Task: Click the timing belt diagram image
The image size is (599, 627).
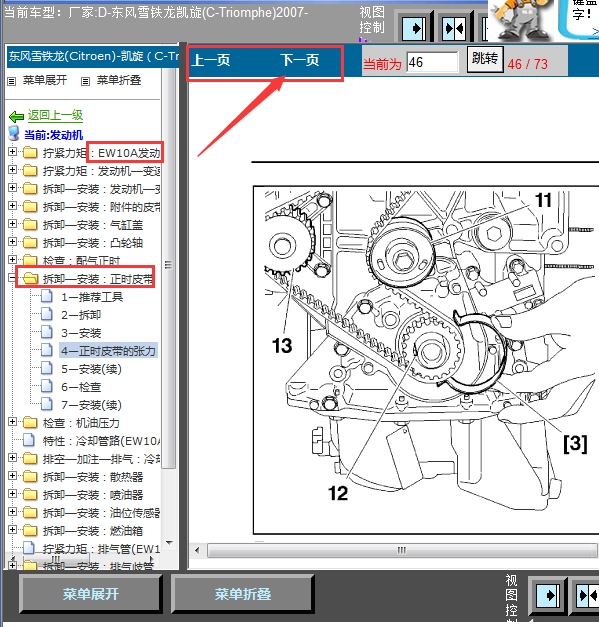Action: (x=426, y=360)
